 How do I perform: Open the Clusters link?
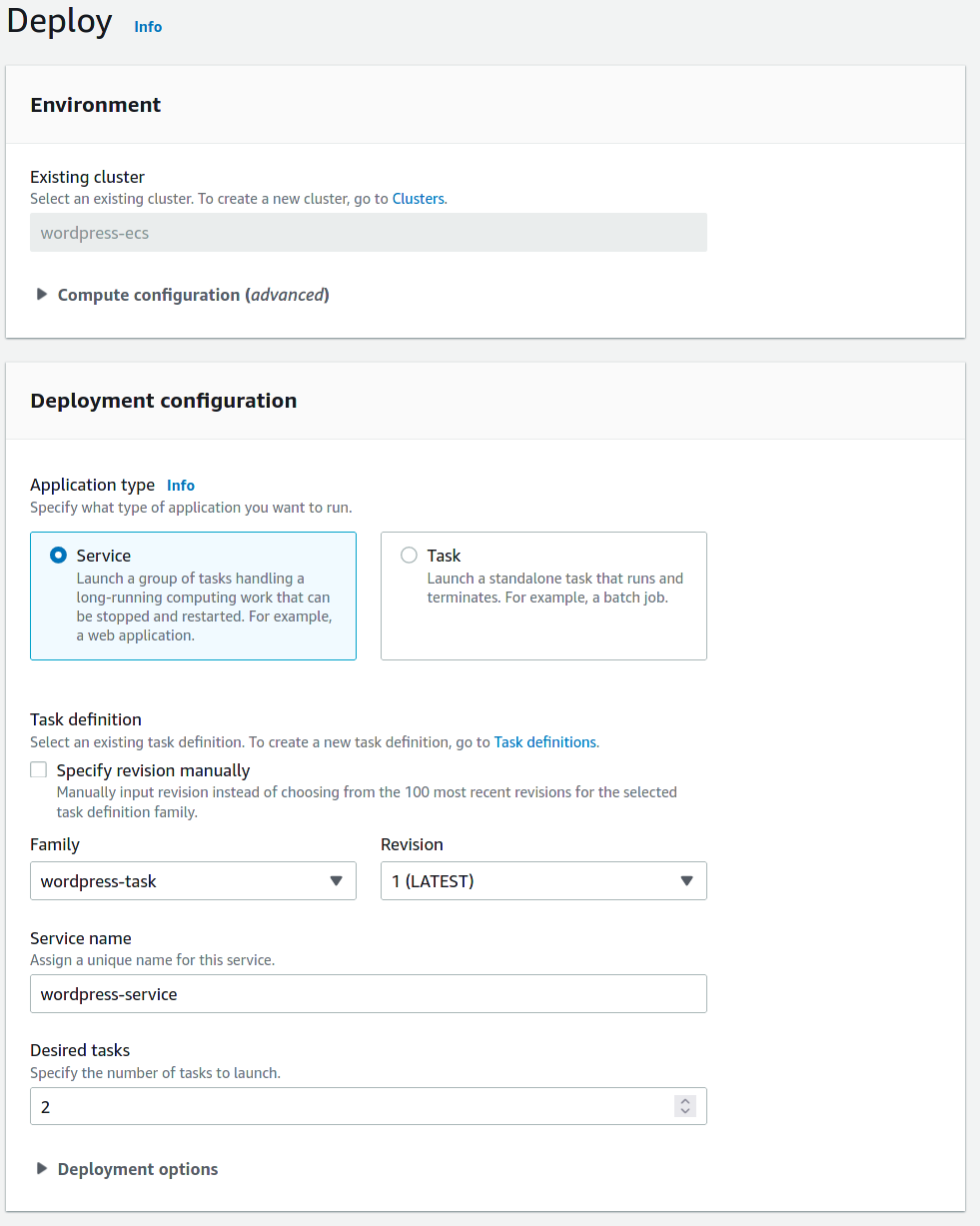(x=418, y=199)
